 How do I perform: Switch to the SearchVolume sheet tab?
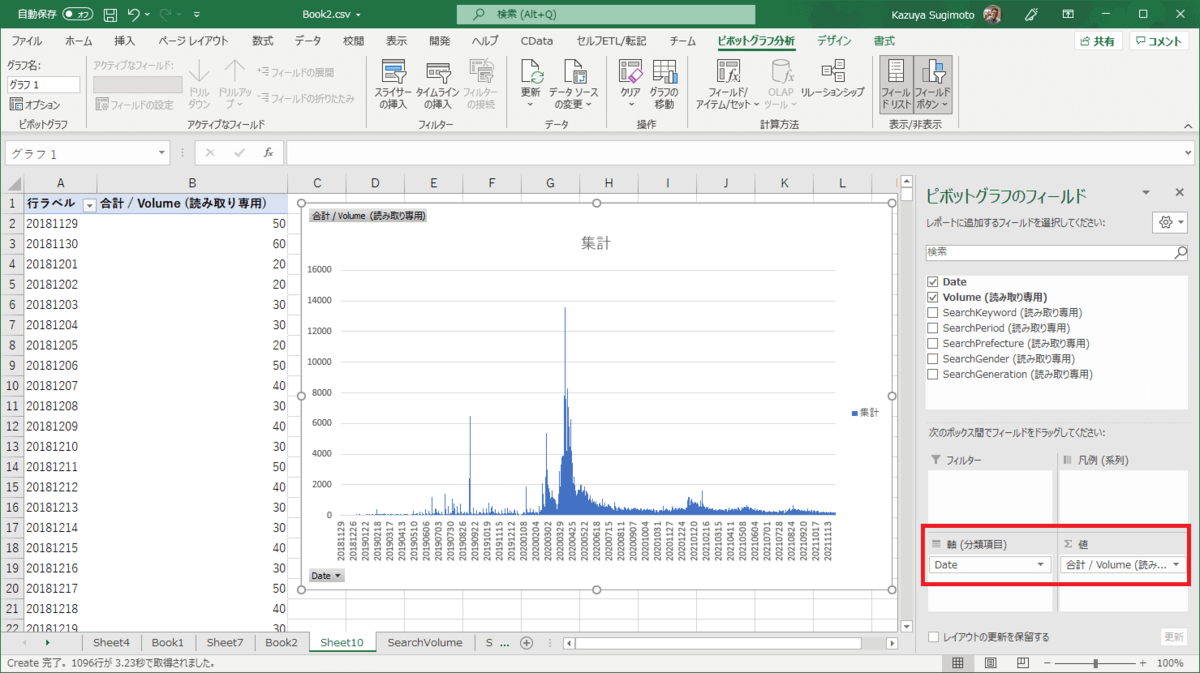pos(425,643)
